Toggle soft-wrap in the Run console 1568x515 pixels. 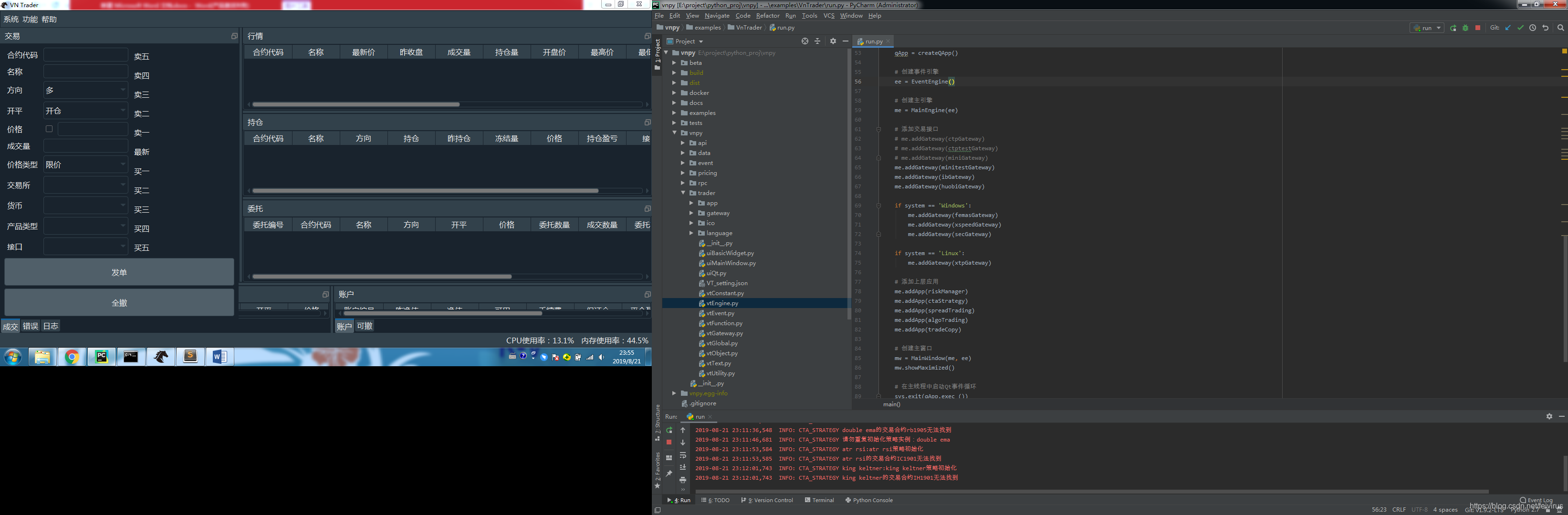pos(683,455)
